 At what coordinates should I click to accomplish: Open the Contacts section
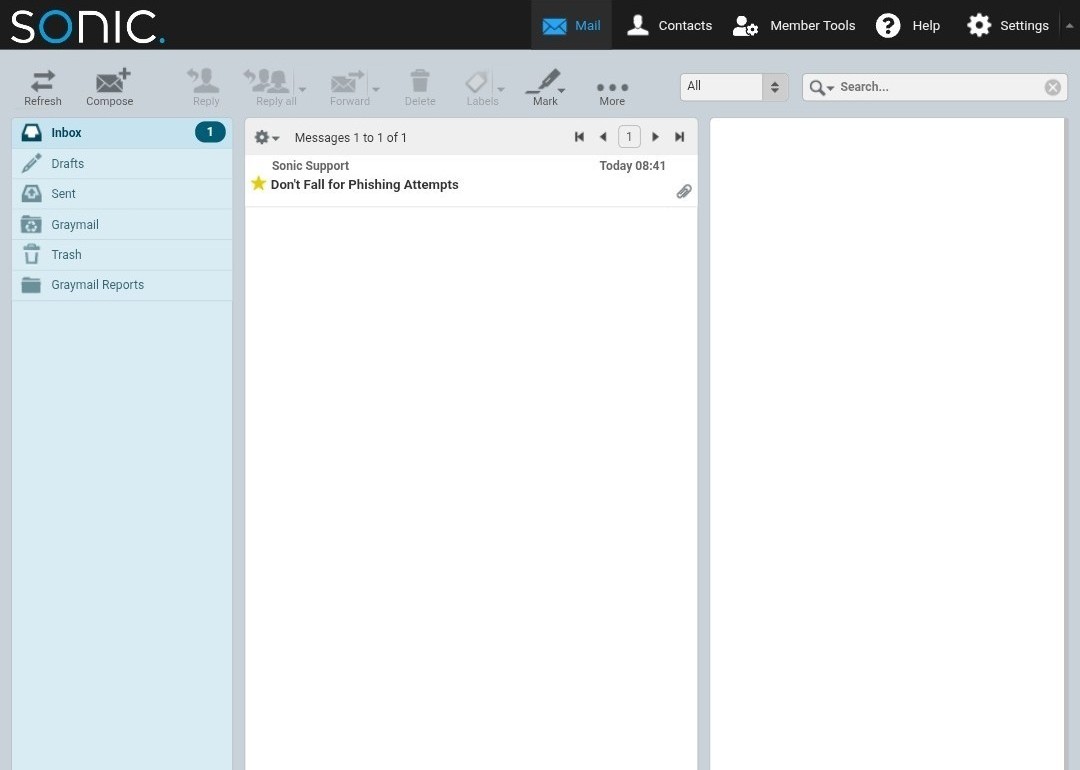tap(669, 25)
